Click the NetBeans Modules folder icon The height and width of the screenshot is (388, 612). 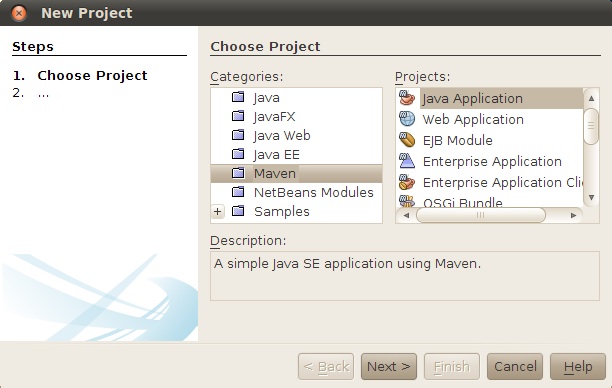(238, 192)
